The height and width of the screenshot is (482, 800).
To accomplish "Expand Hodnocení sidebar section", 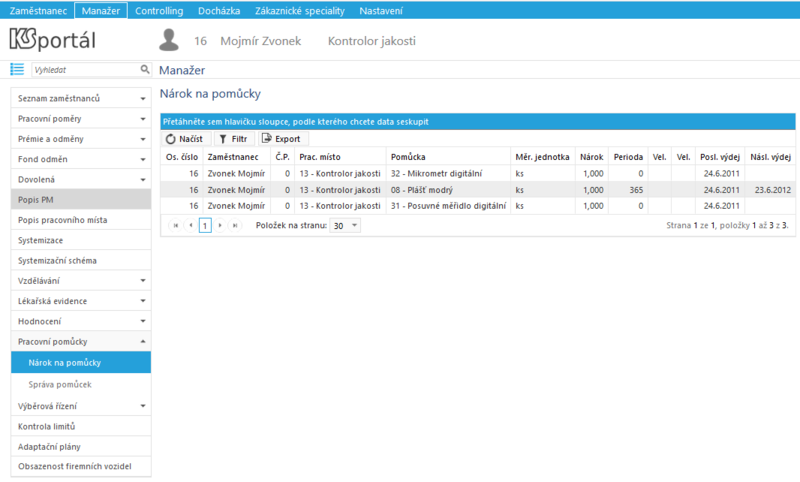I will pos(81,321).
